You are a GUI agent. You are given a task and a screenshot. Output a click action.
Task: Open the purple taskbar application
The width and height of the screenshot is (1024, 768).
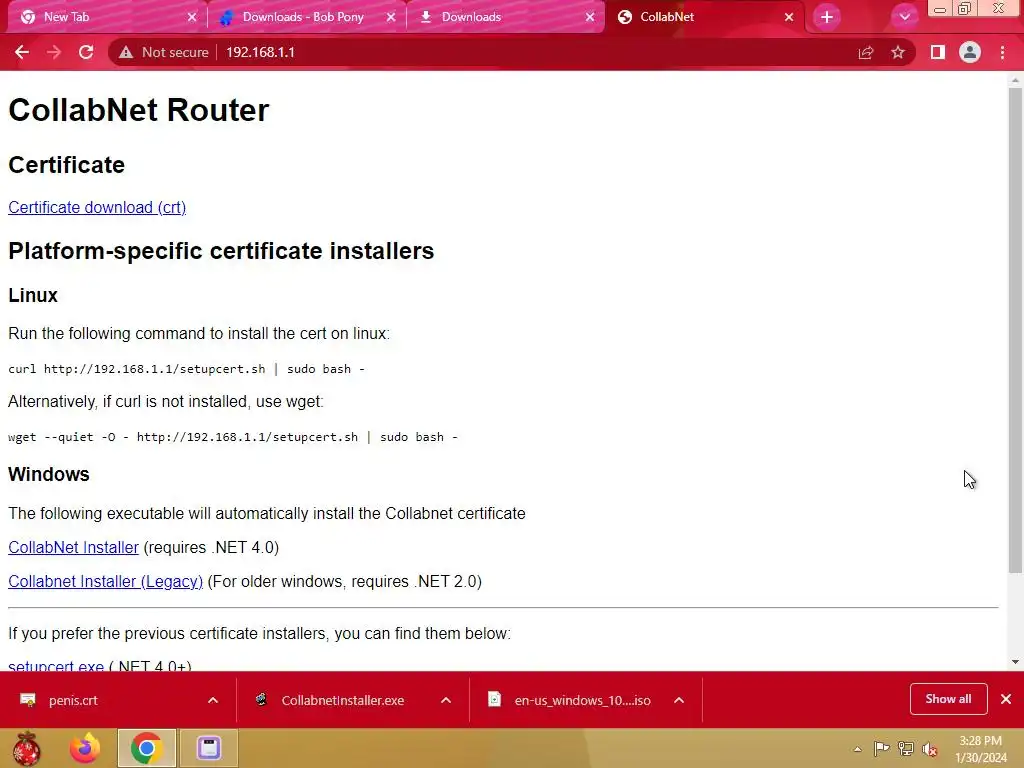[209, 748]
